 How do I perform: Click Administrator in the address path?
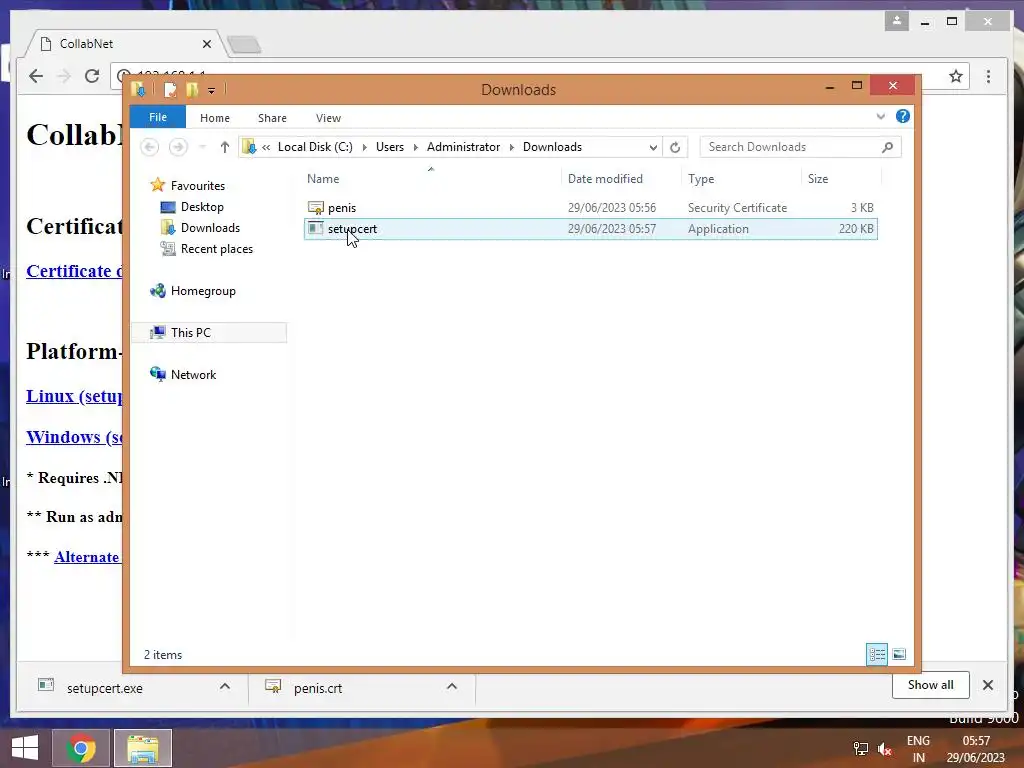(463, 147)
